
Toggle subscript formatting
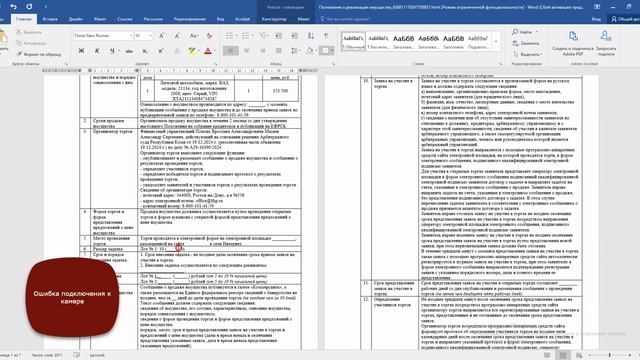pos(145,51)
